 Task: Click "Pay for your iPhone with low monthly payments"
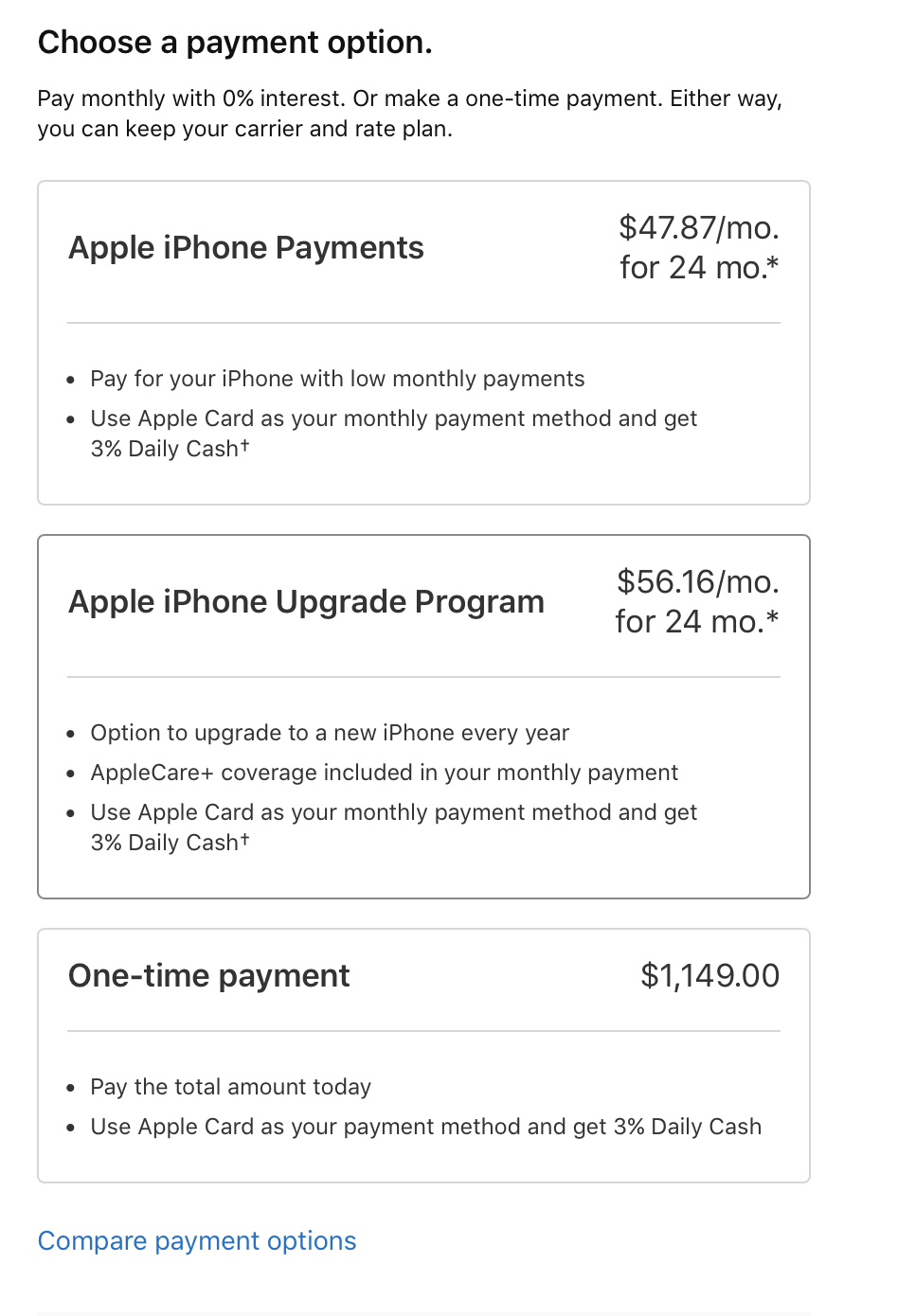337,379
